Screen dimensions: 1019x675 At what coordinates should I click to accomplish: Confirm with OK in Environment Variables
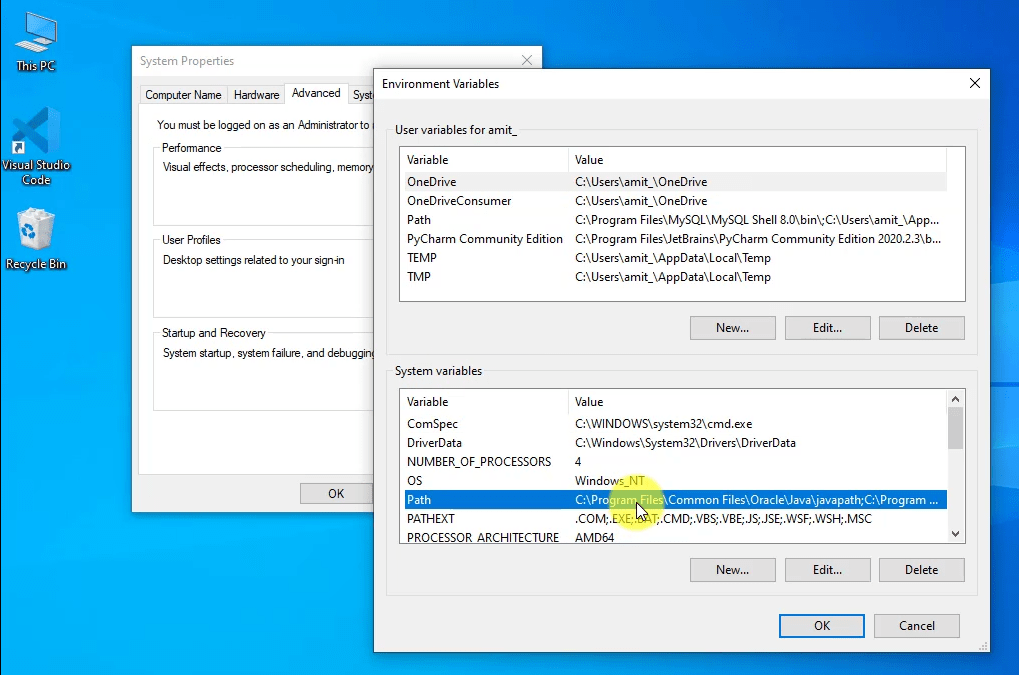[x=821, y=625]
